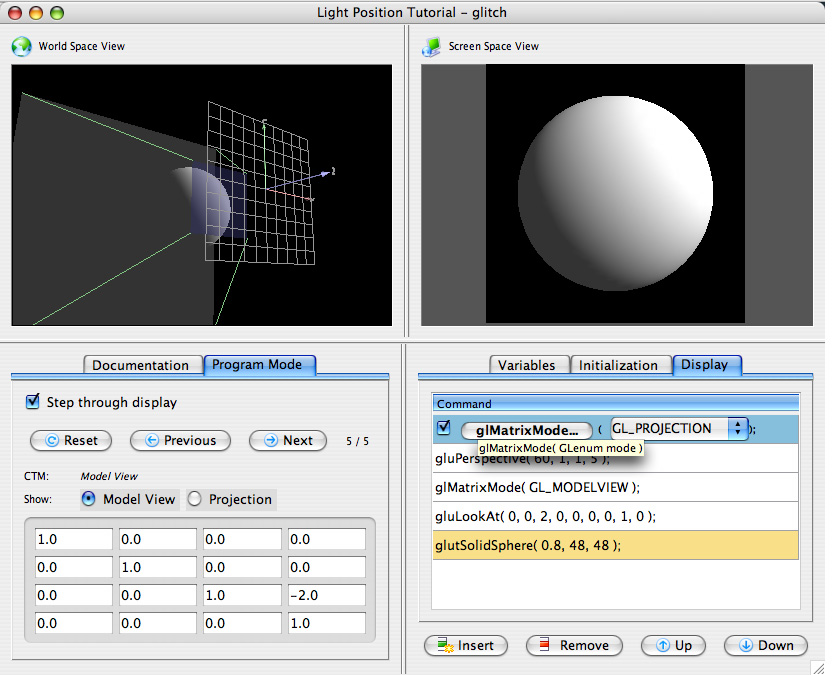The width and height of the screenshot is (833, 675).
Task: Select the Projection radio button
Action: (195, 499)
